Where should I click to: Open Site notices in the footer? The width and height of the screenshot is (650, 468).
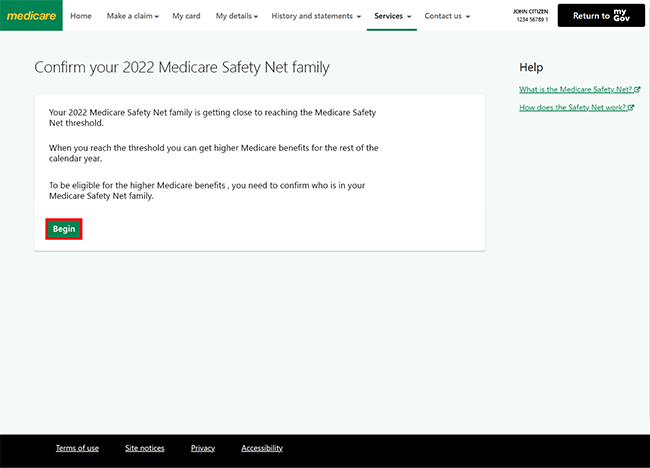tap(145, 448)
